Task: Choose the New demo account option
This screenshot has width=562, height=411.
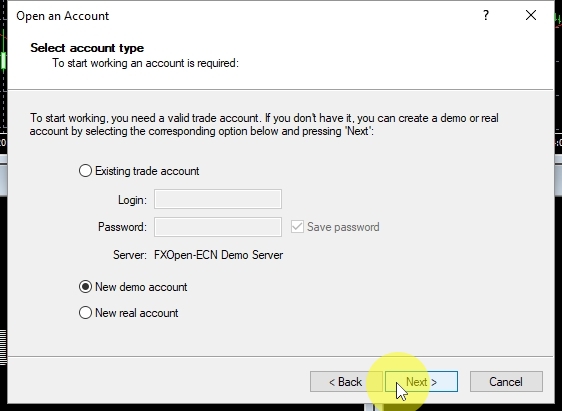Action: [x=85, y=287]
